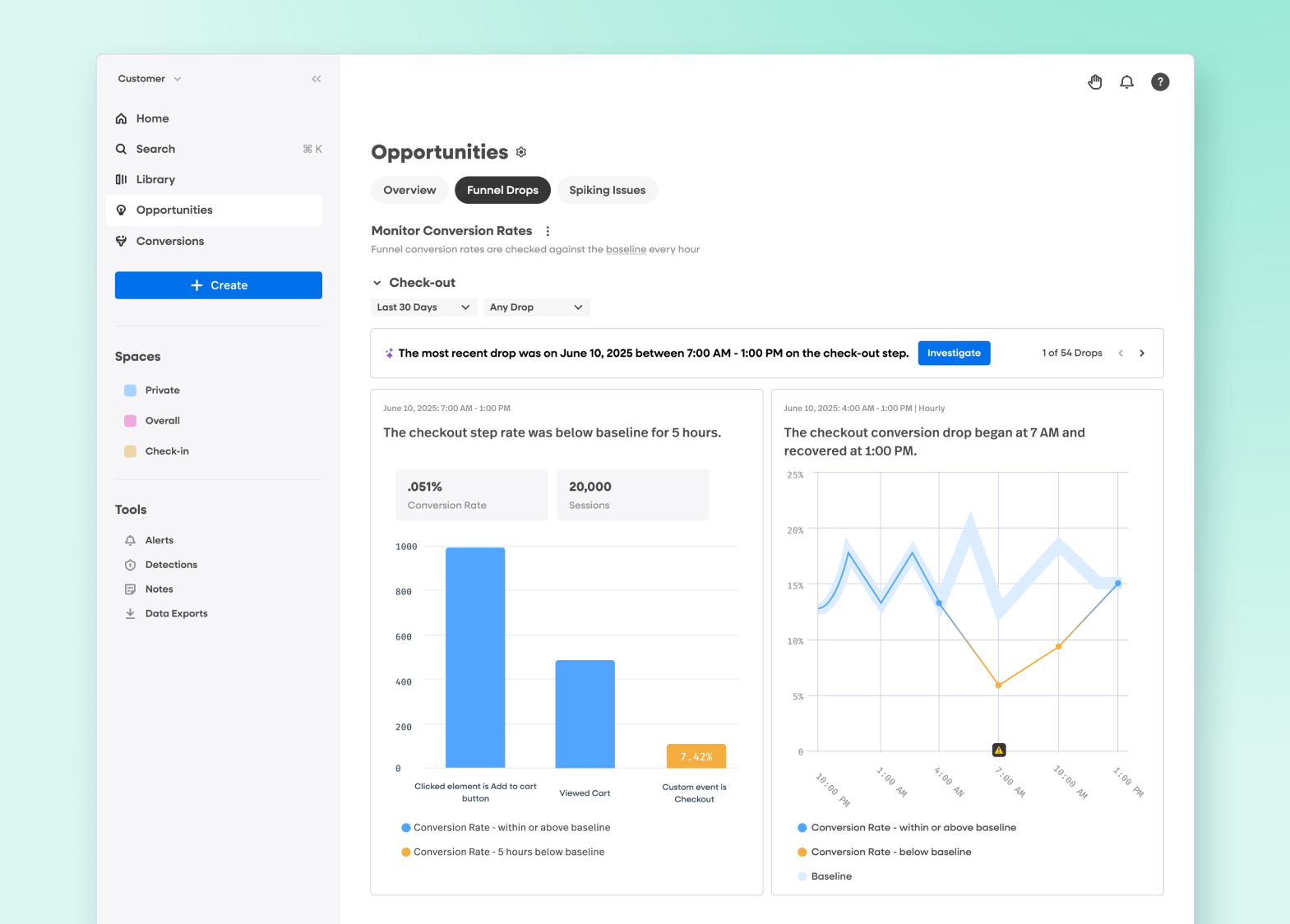
Task: Open the baseline link
Action: tap(626, 249)
